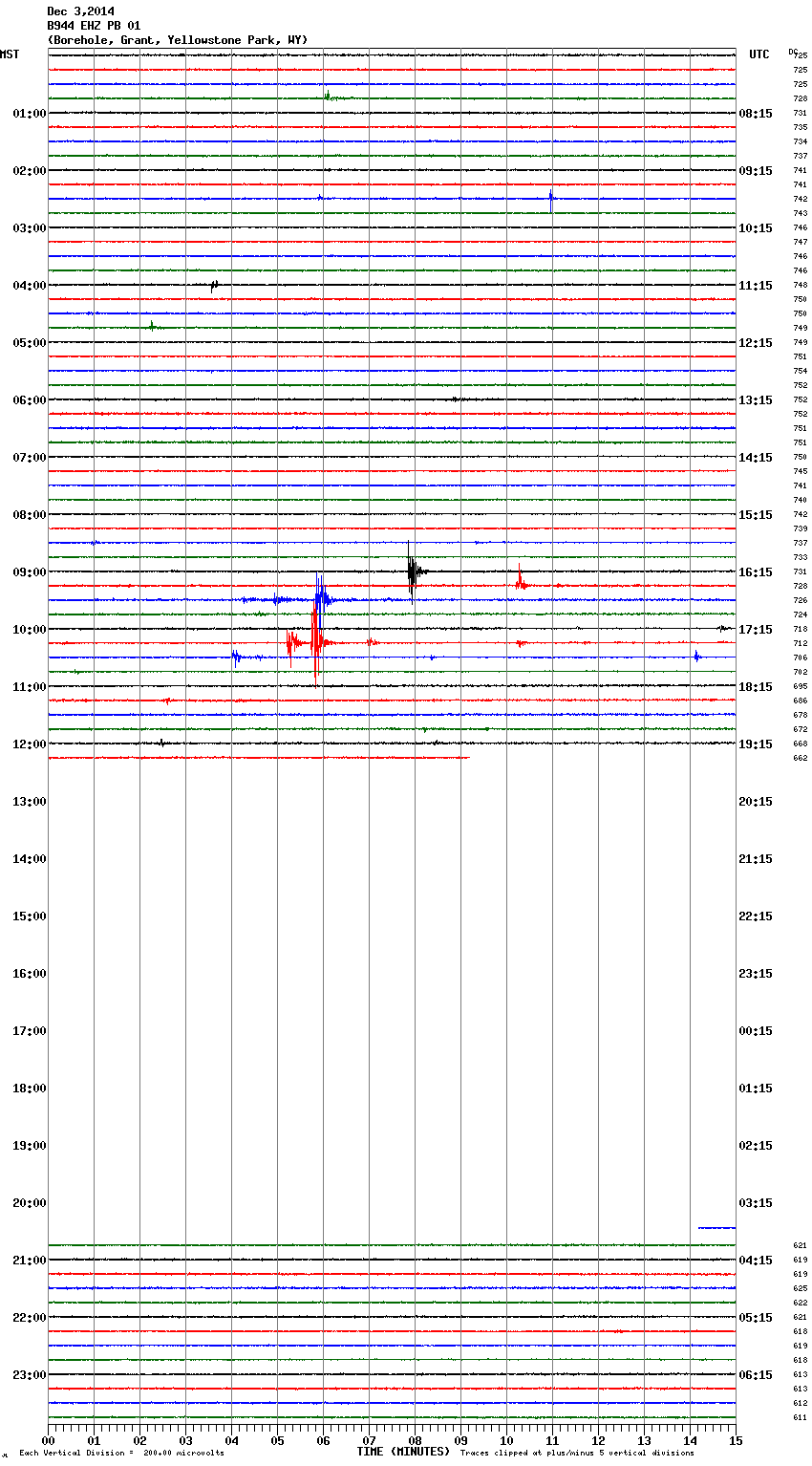Click the DC offset value '625'
The image size is (812, 1466).
coord(801,1288)
